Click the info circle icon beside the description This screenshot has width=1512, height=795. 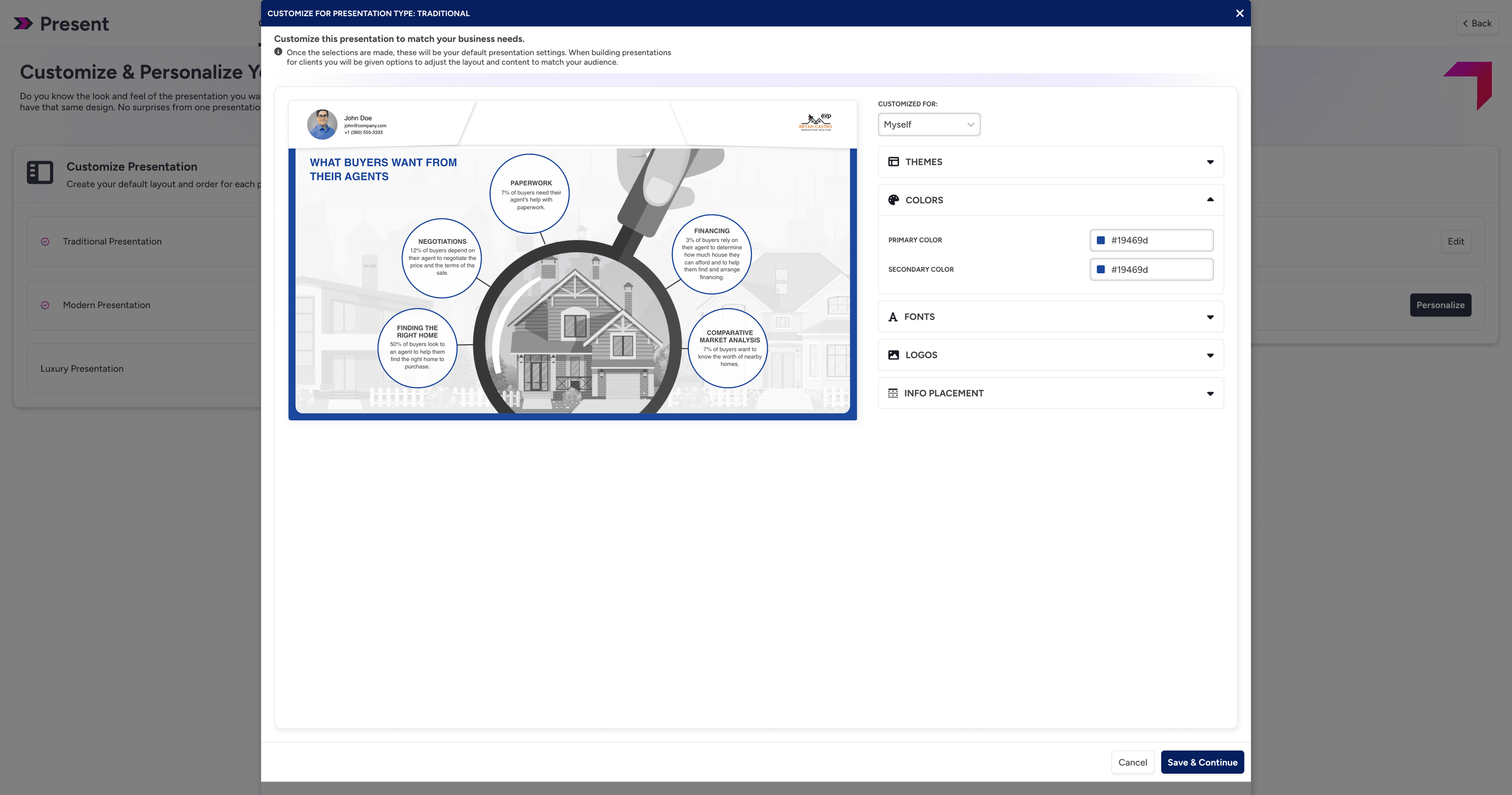click(x=278, y=52)
